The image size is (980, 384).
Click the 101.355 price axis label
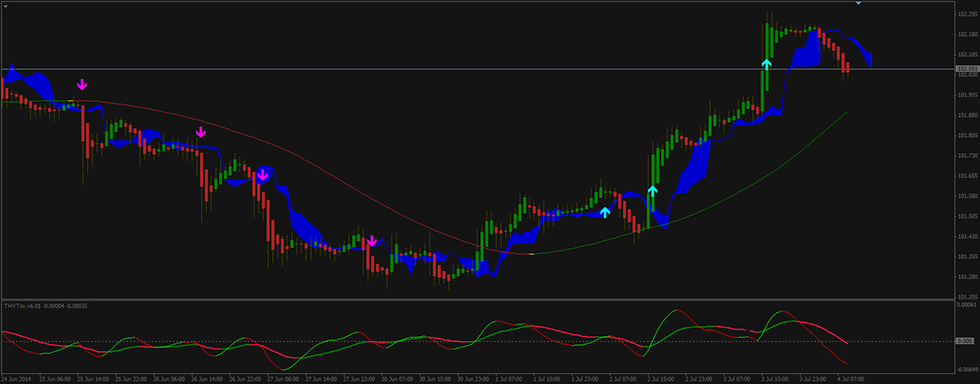967,256
